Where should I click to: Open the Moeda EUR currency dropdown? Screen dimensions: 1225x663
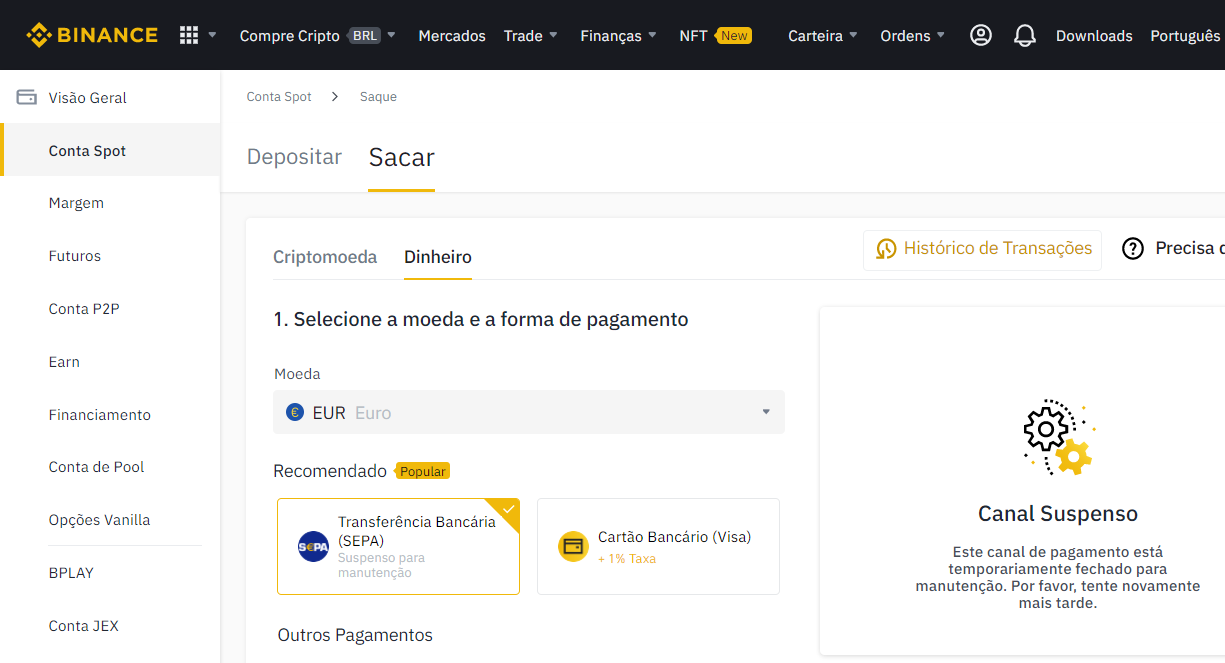coord(528,412)
